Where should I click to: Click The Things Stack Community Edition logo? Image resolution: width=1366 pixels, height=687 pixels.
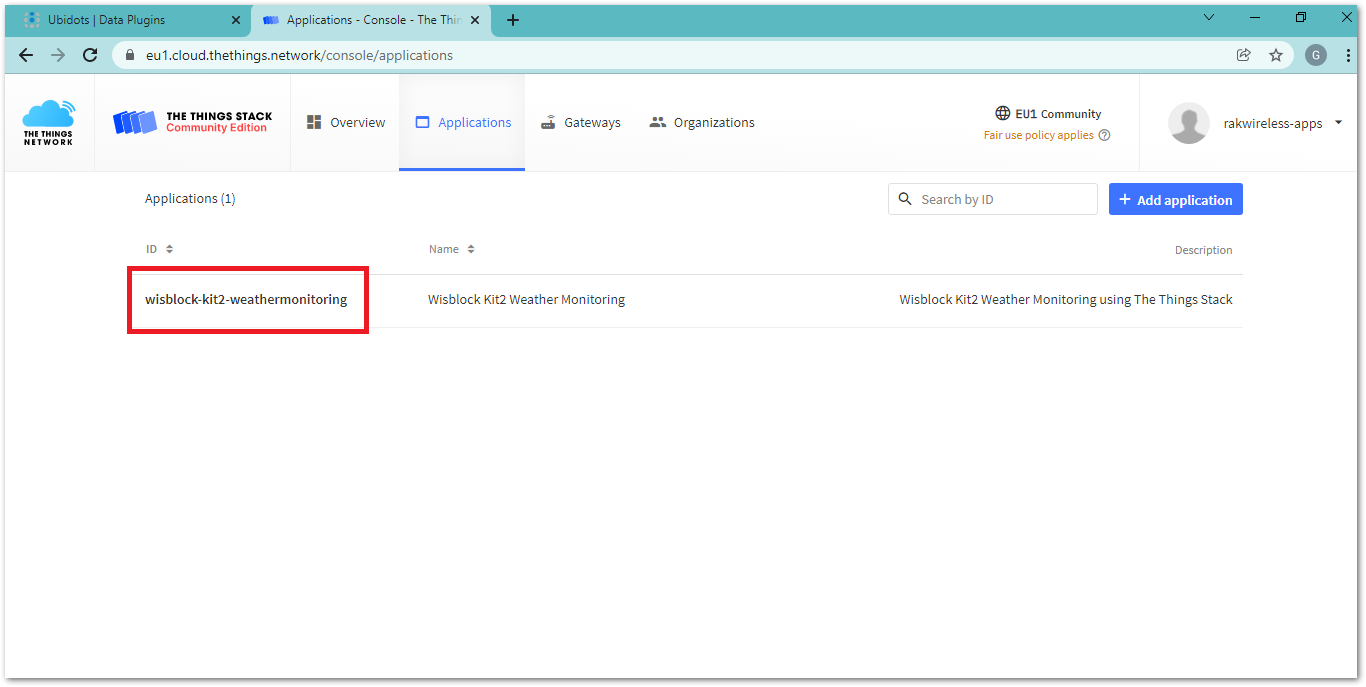192,123
